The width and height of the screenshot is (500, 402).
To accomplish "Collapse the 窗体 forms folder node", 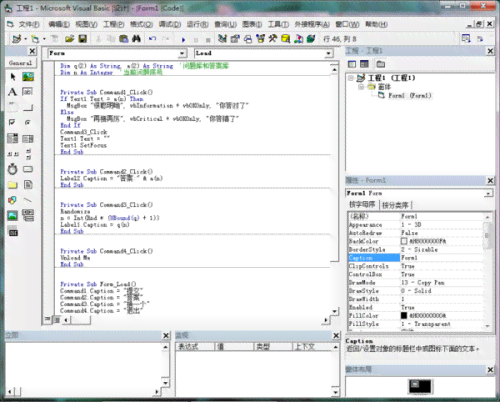I will [361, 87].
